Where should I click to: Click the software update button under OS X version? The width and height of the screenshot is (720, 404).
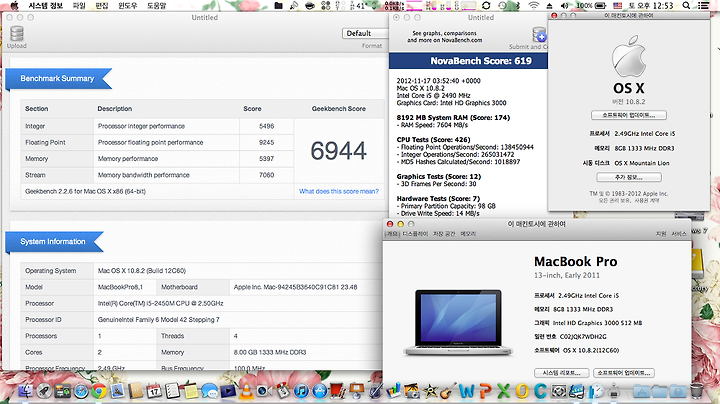coord(629,115)
